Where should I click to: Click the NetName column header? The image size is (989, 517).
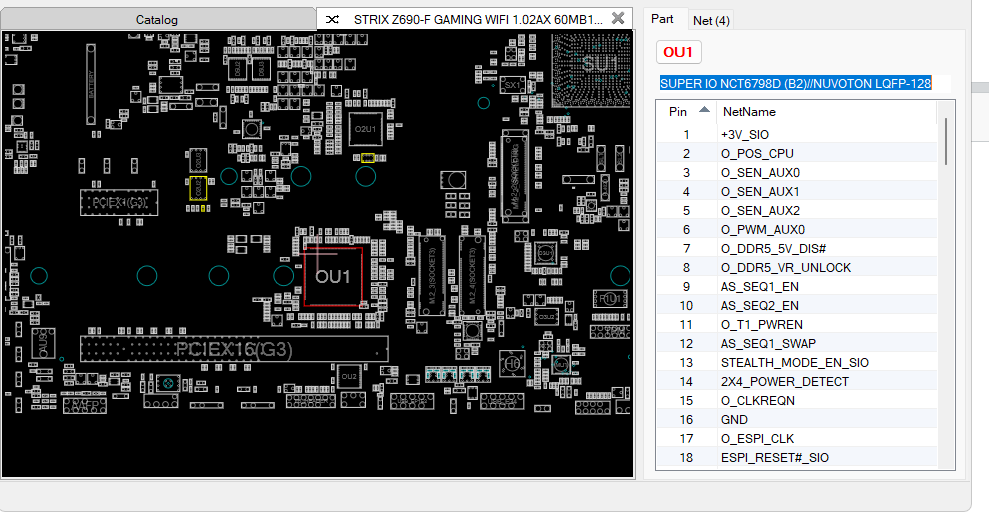pyautogui.click(x=827, y=112)
